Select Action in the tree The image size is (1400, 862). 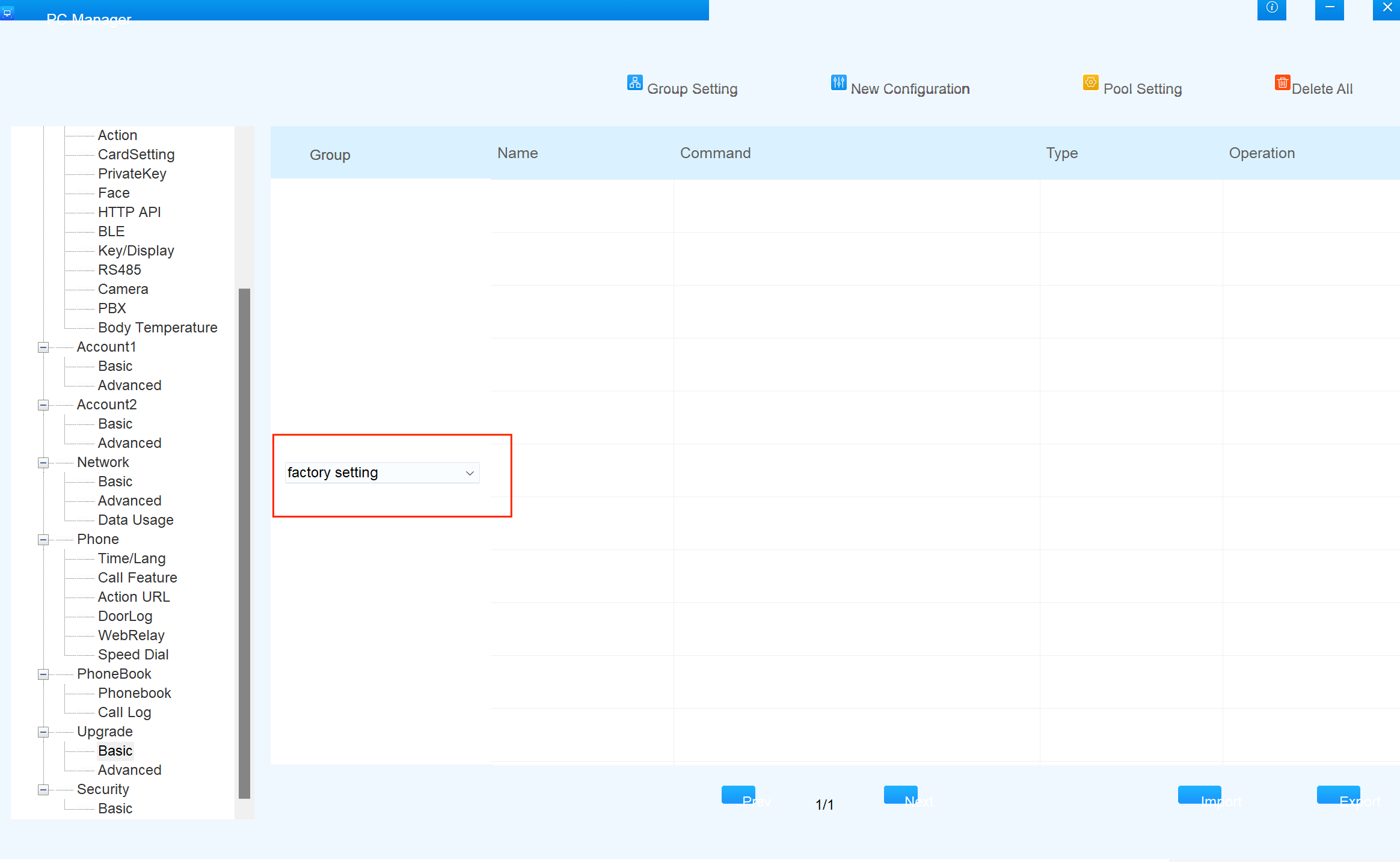click(117, 135)
